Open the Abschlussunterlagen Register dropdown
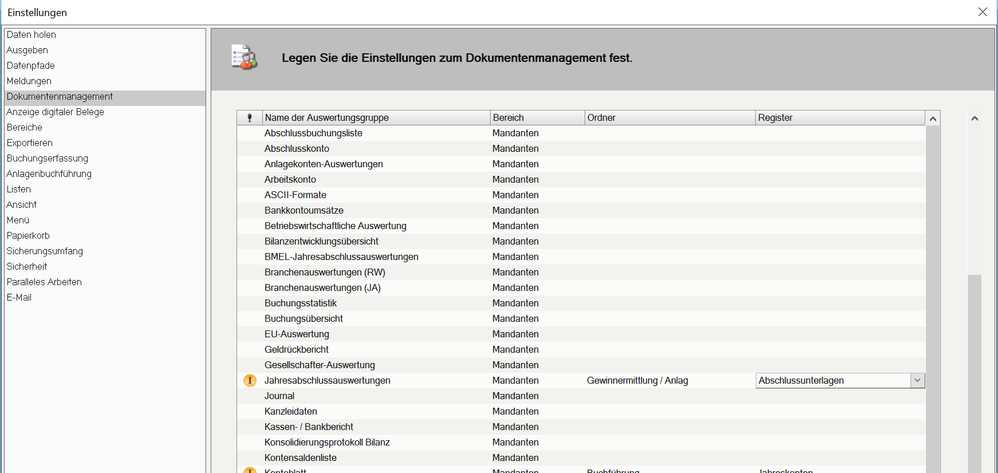 (917, 380)
